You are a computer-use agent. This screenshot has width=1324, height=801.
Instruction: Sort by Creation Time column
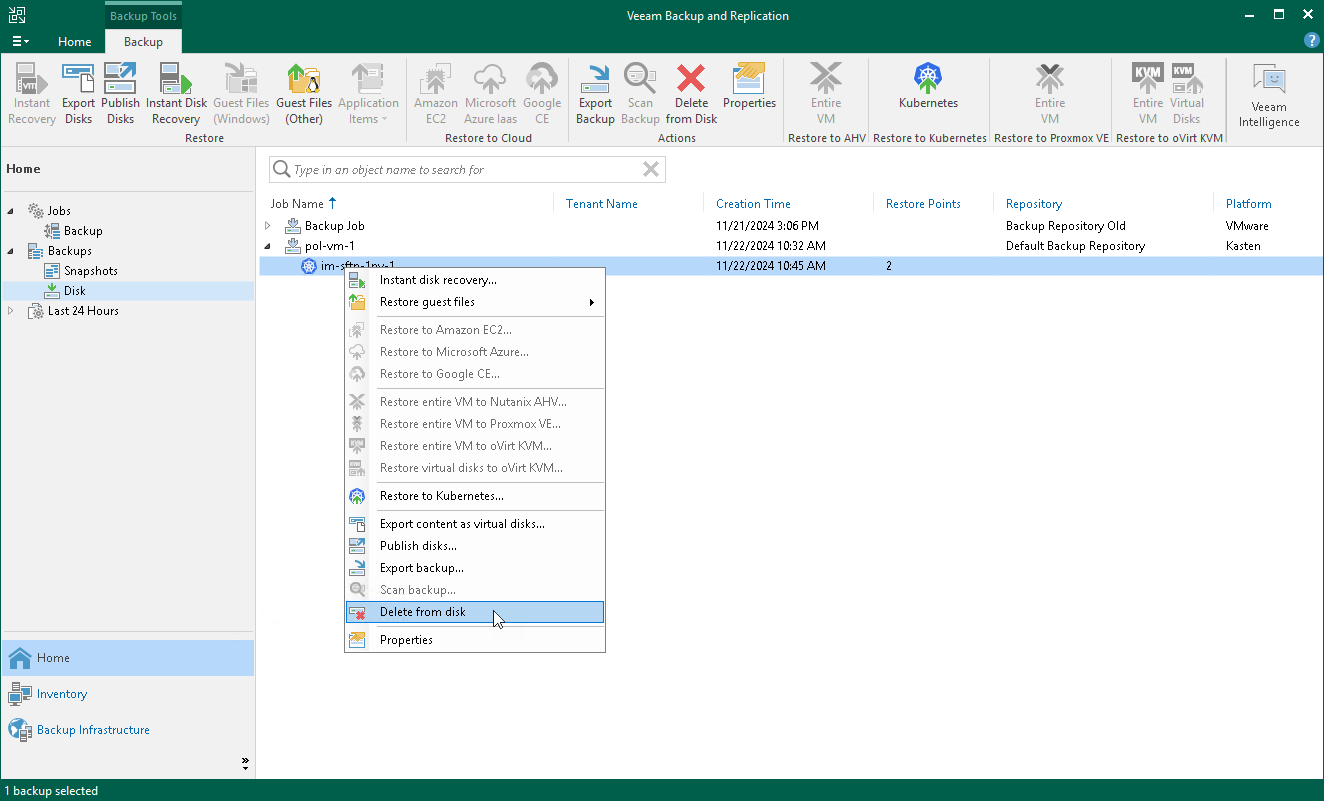tap(753, 204)
